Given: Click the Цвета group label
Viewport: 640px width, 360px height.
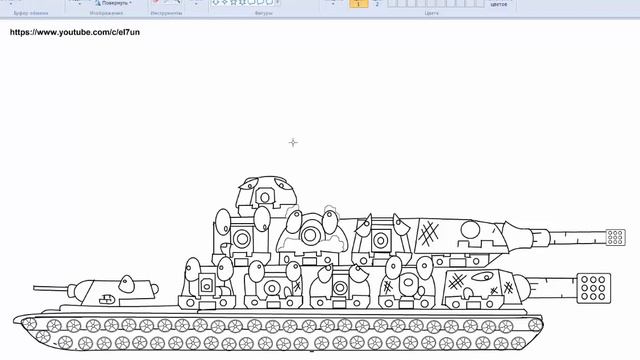Looking at the screenshot, I should click(x=431, y=13).
